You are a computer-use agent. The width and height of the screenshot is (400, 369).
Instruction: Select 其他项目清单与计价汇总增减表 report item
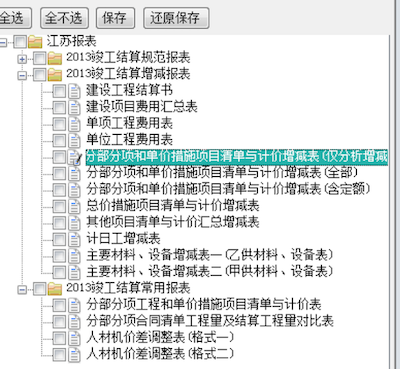[x=173, y=222]
